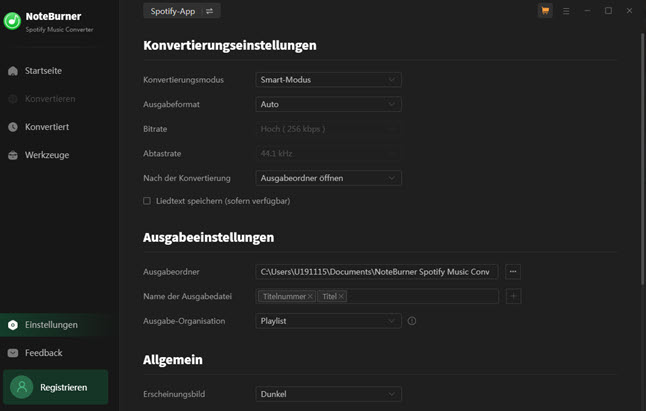Open Werkzeuge in sidebar
646x411 pixels.
point(47,155)
